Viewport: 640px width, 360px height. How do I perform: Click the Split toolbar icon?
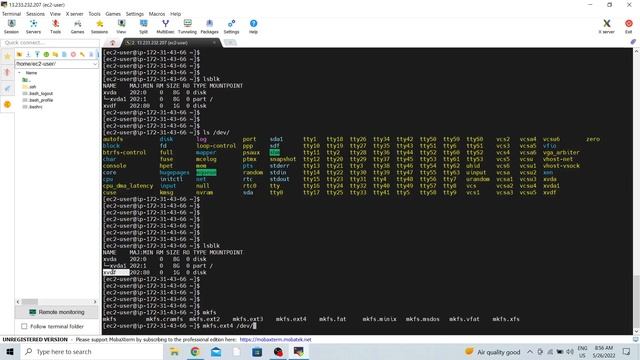(x=143, y=27)
